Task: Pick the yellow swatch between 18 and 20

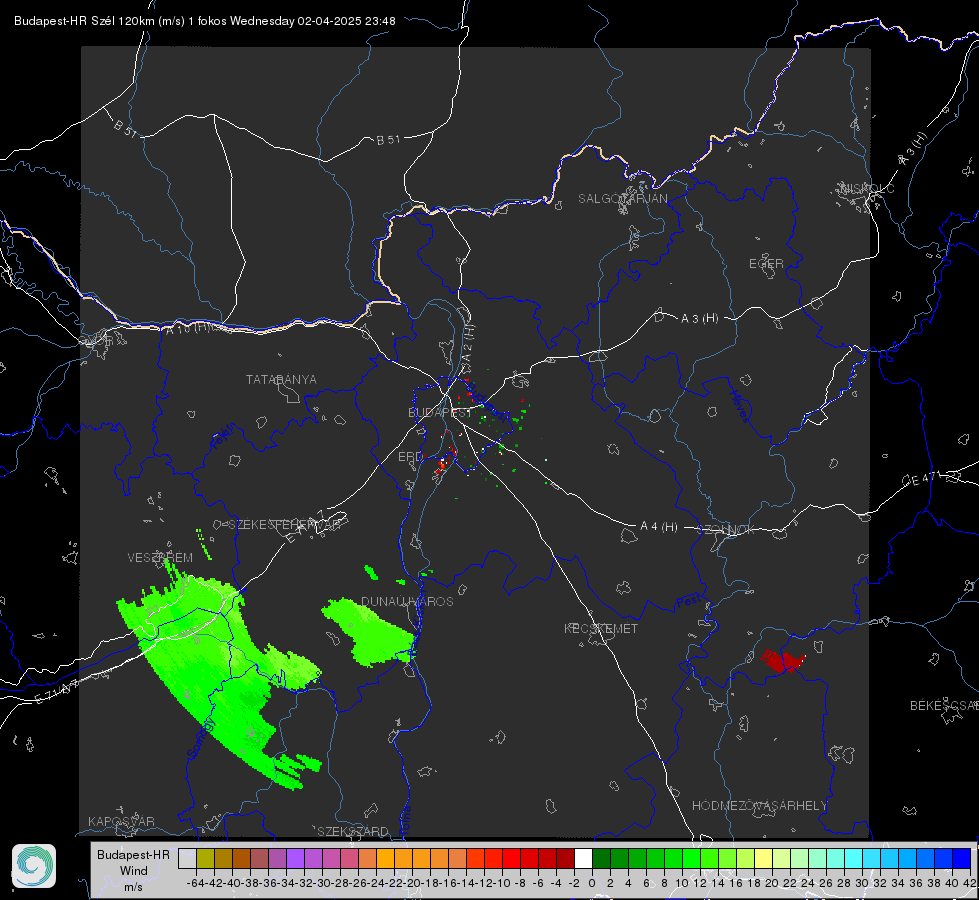Action: coord(763,858)
